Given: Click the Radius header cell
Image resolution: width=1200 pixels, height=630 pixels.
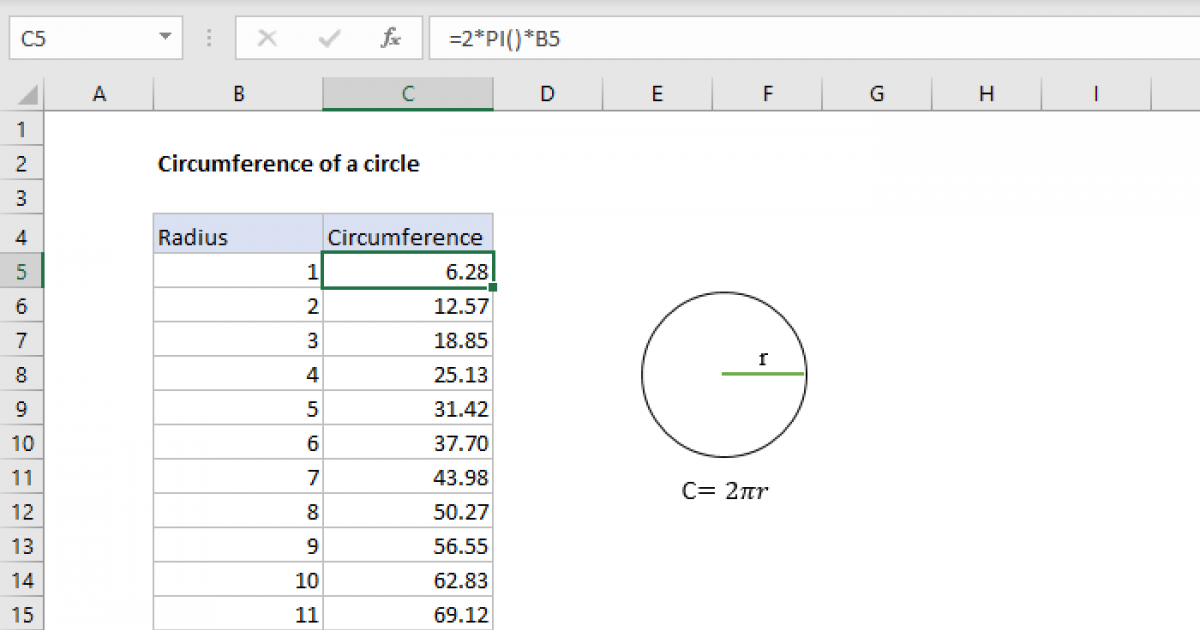Looking at the screenshot, I should pos(238,237).
